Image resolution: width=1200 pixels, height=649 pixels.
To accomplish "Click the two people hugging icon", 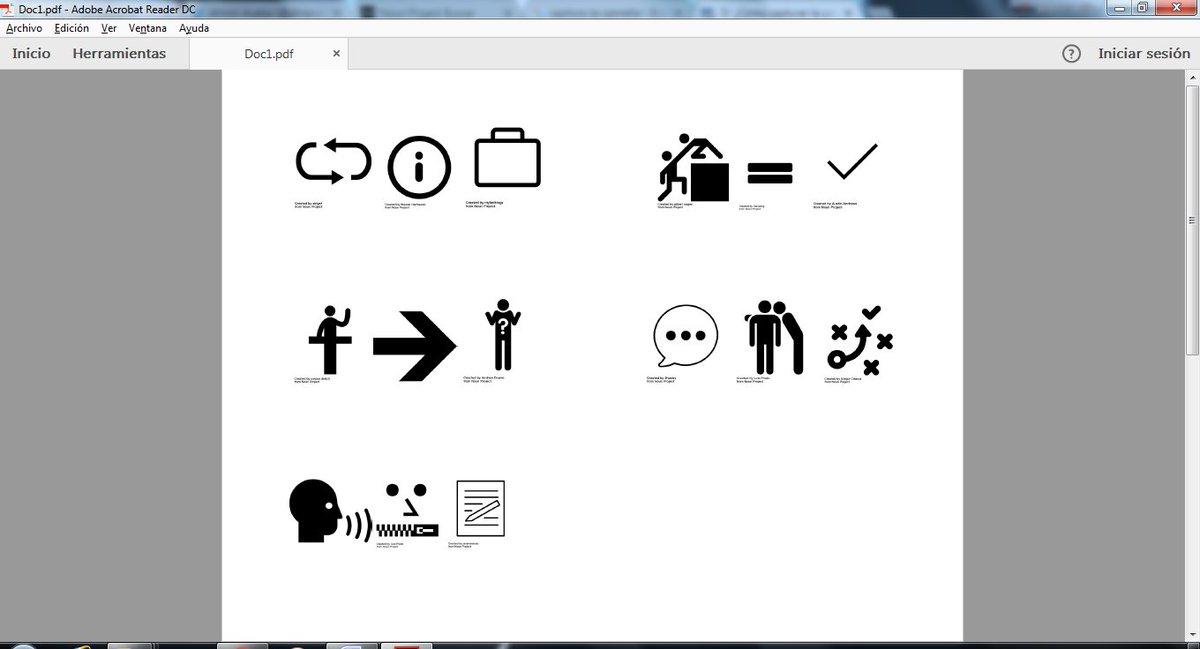I will [775, 337].
